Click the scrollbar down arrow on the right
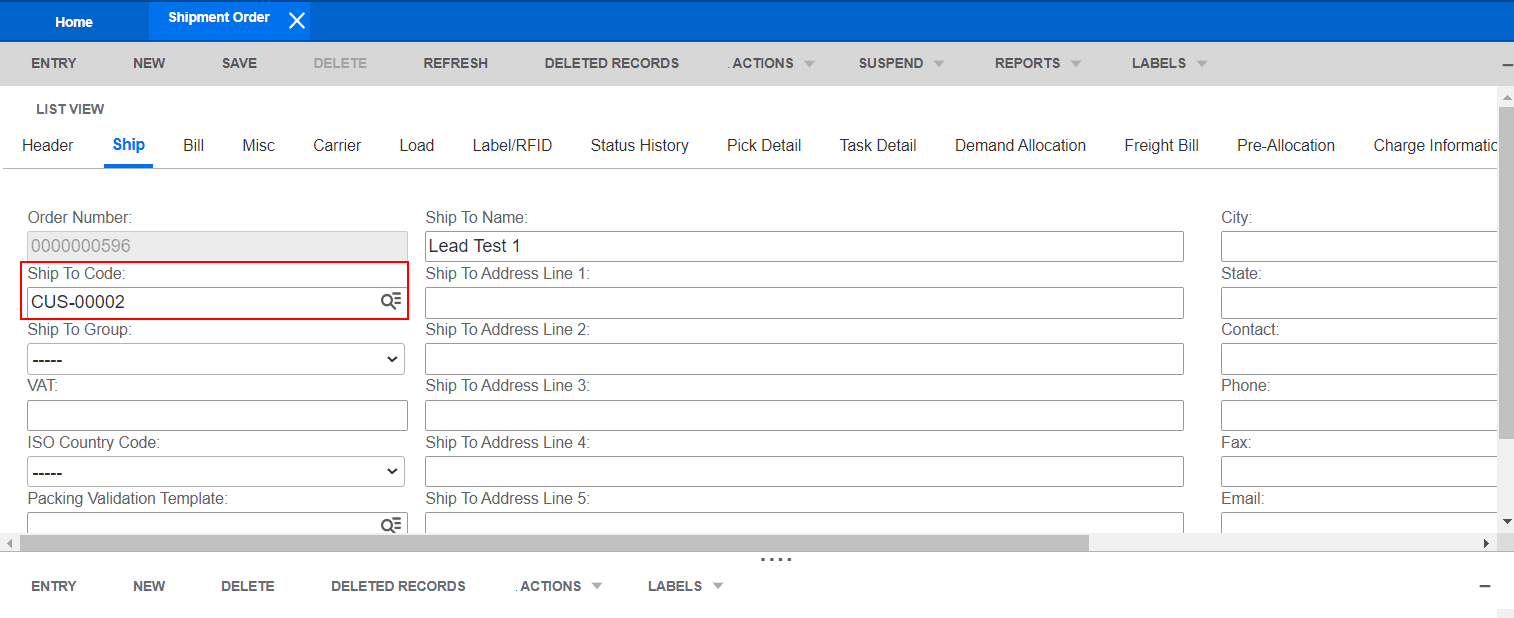This screenshot has height=618, width=1514. point(1505,520)
